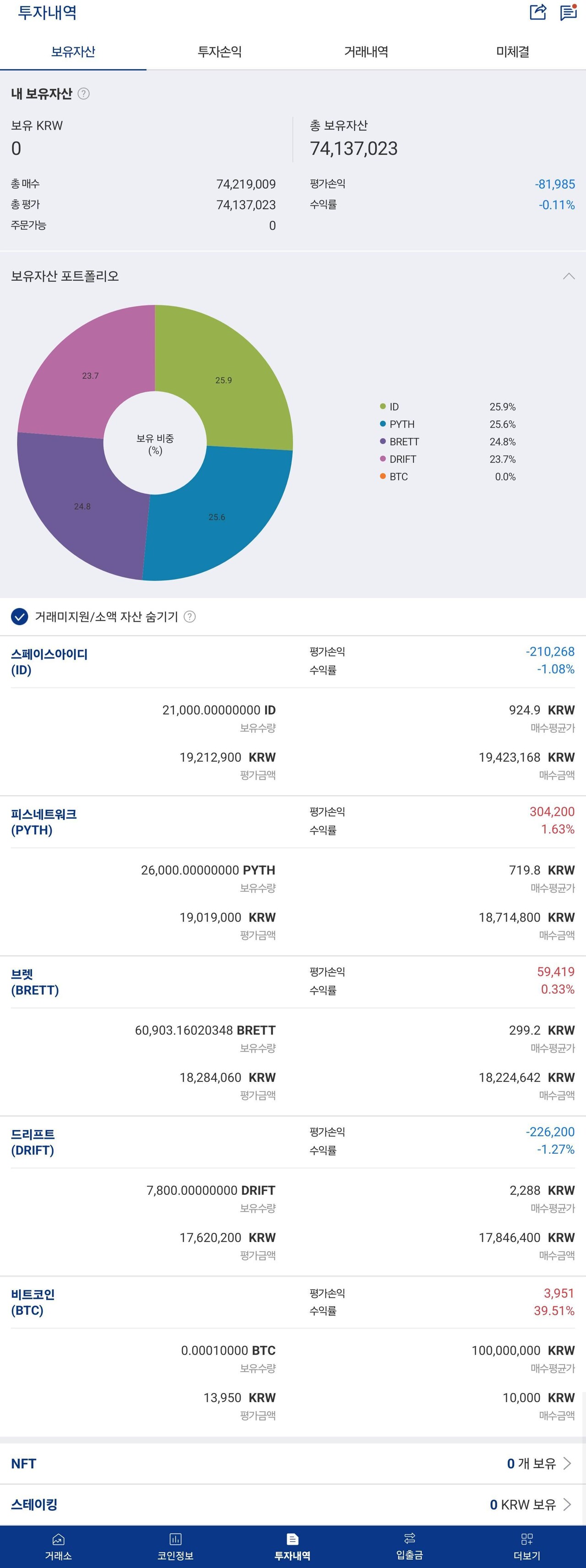The width and height of the screenshot is (586, 1568).
Task: Switch to 거래내역 tab
Action: coord(366,52)
